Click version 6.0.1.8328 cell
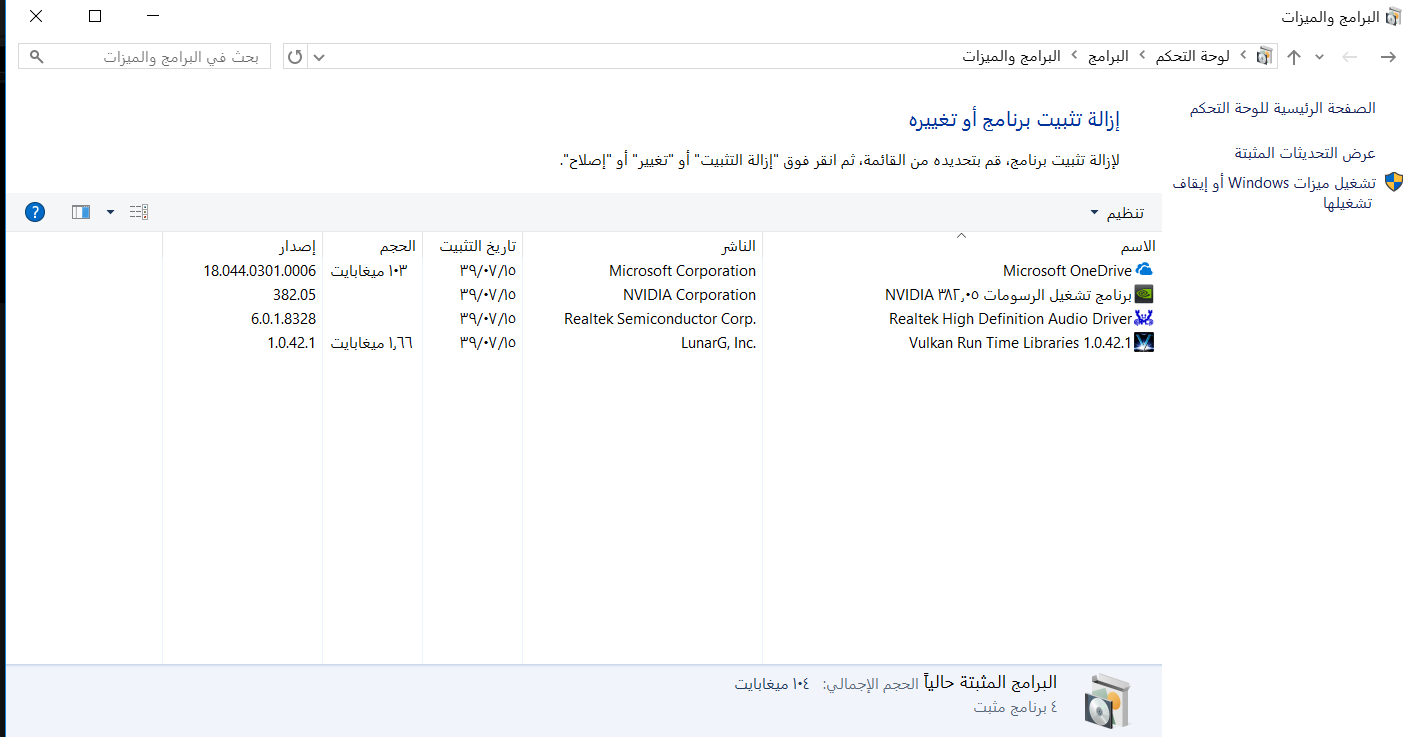 (283, 318)
